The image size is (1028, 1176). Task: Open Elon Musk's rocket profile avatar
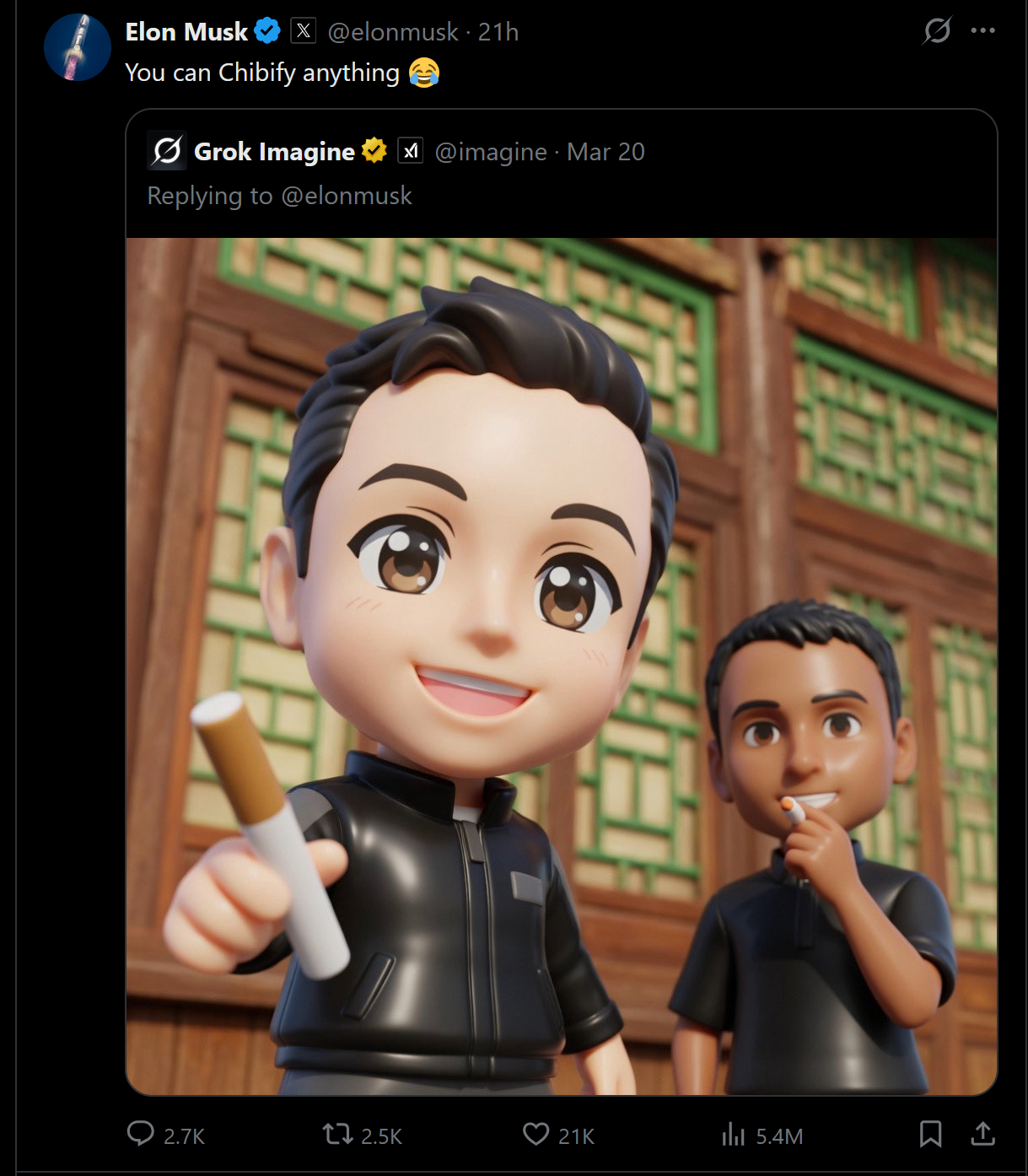(x=77, y=47)
